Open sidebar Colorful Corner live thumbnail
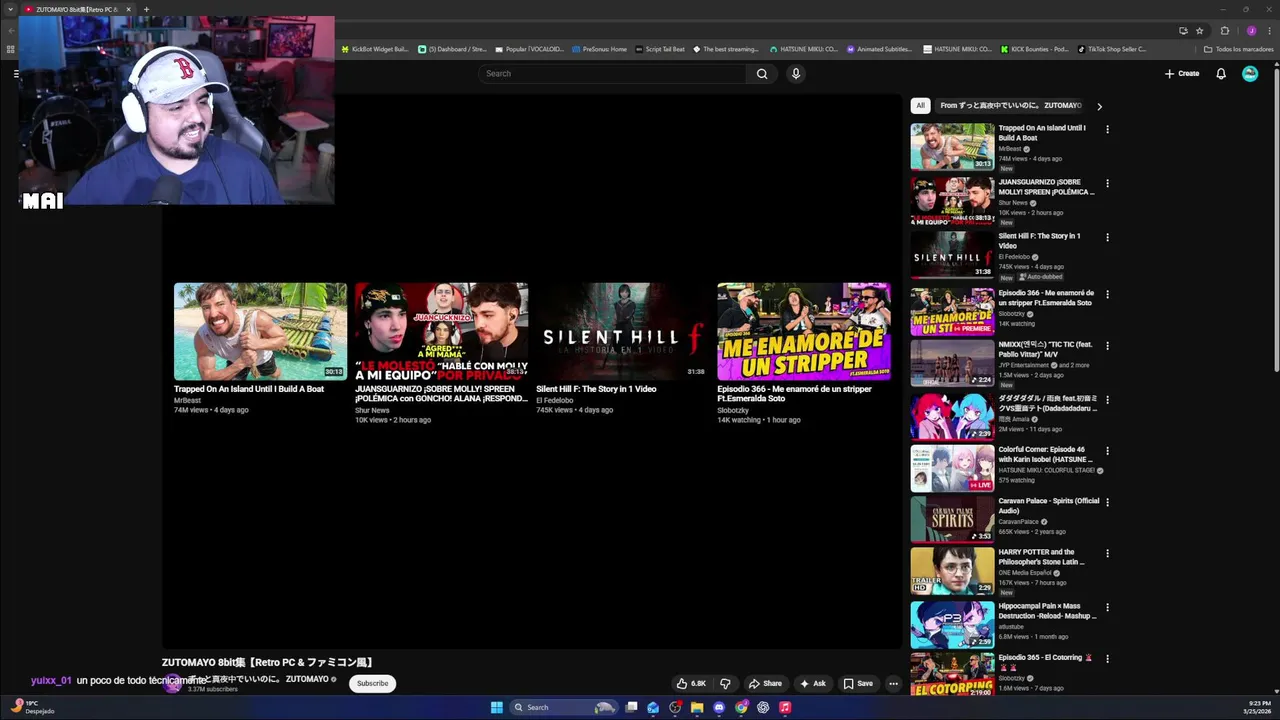The width and height of the screenshot is (1280, 720). [952, 467]
